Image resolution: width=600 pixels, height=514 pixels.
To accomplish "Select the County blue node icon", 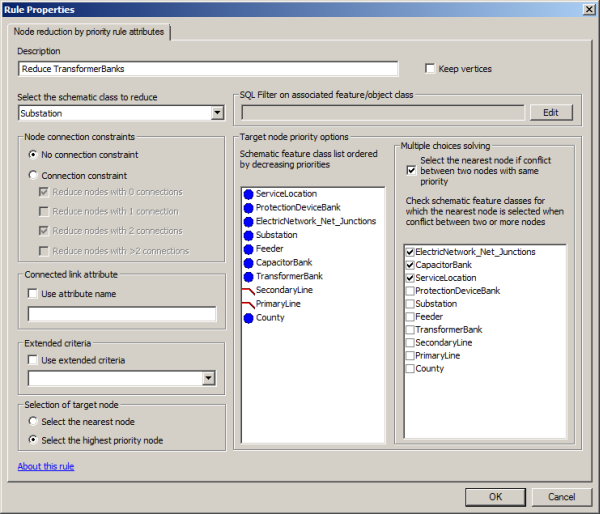I will (248, 318).
